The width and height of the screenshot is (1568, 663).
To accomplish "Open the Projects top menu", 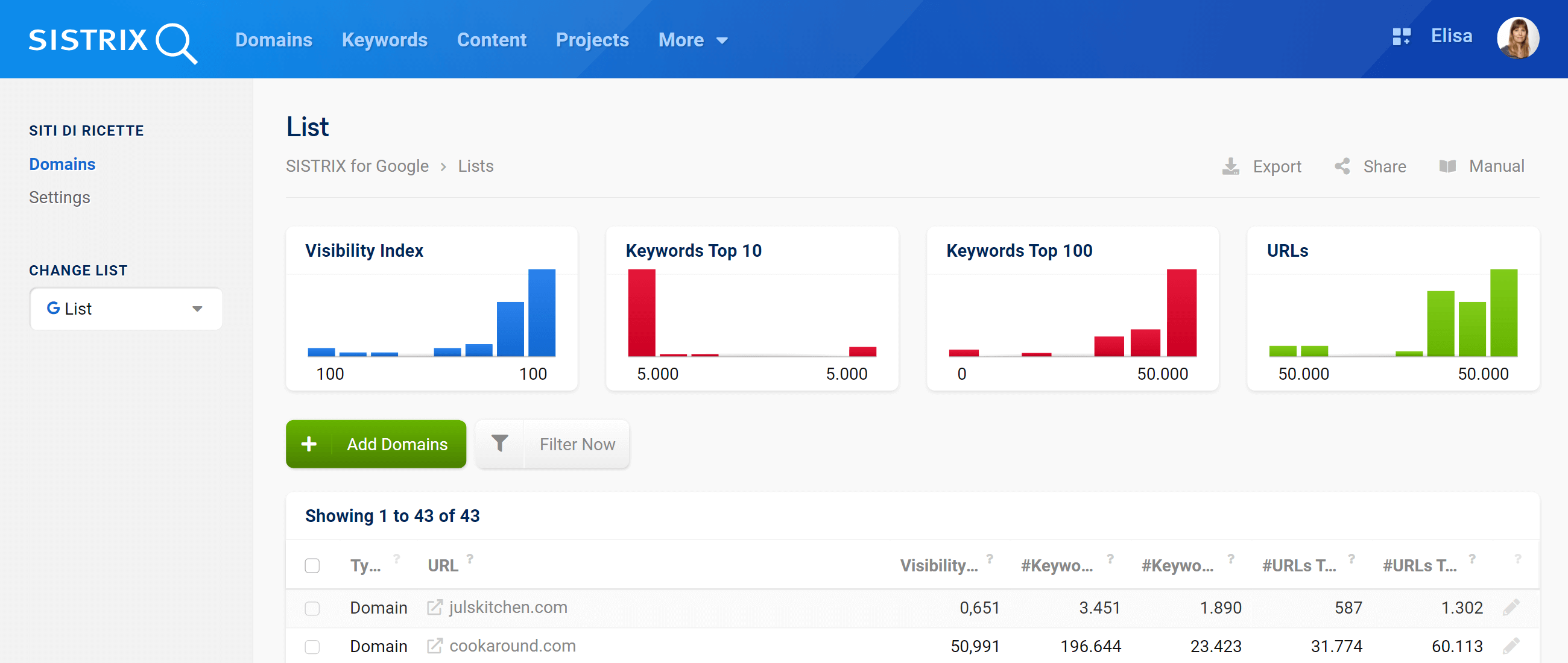I will (x=592, y=40).
